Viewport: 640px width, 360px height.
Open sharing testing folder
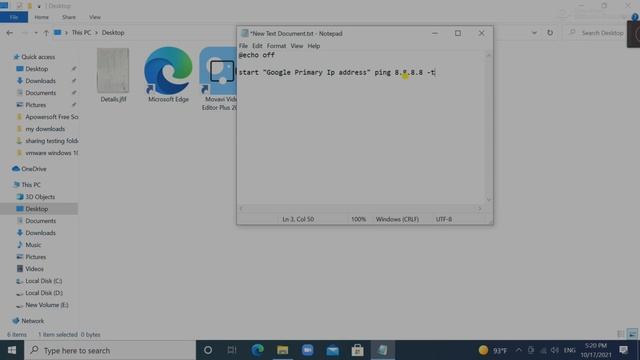[x=47, y=141]
